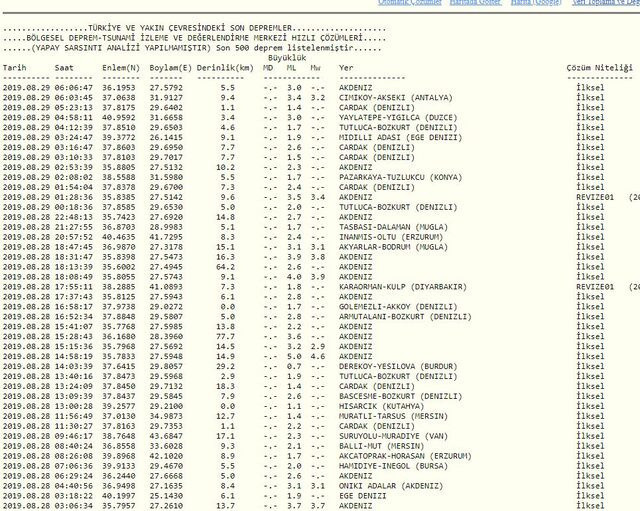Viewport: 640px width, 511px height.
Task: Click the Boylam(E) column header
Action: (x=170, y=68)
